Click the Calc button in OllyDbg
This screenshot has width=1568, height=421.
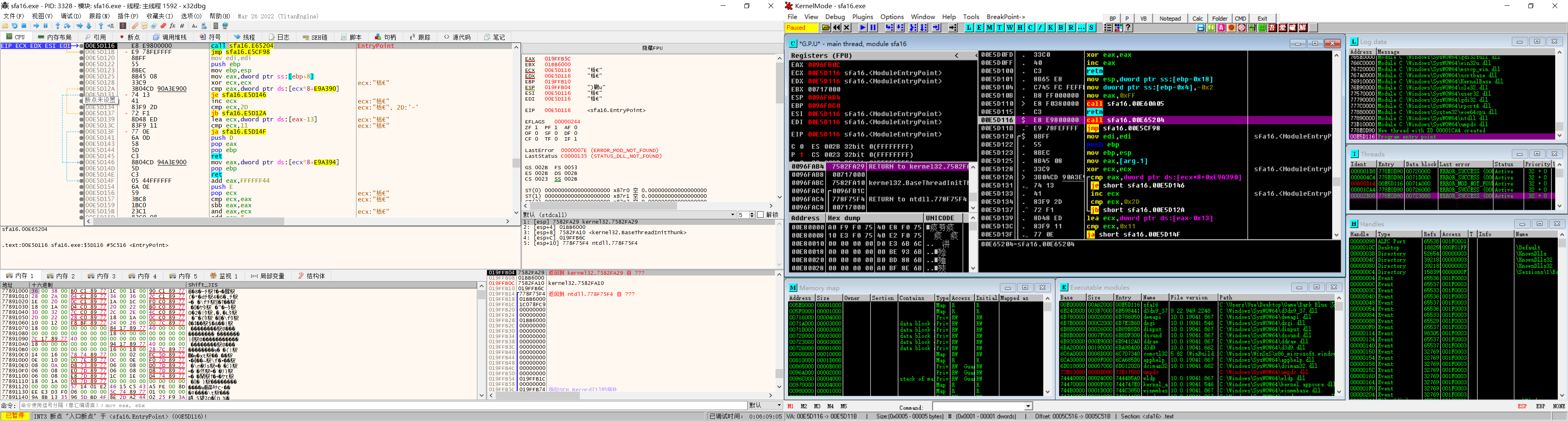pyautogui.click(x=1197, y=18)
